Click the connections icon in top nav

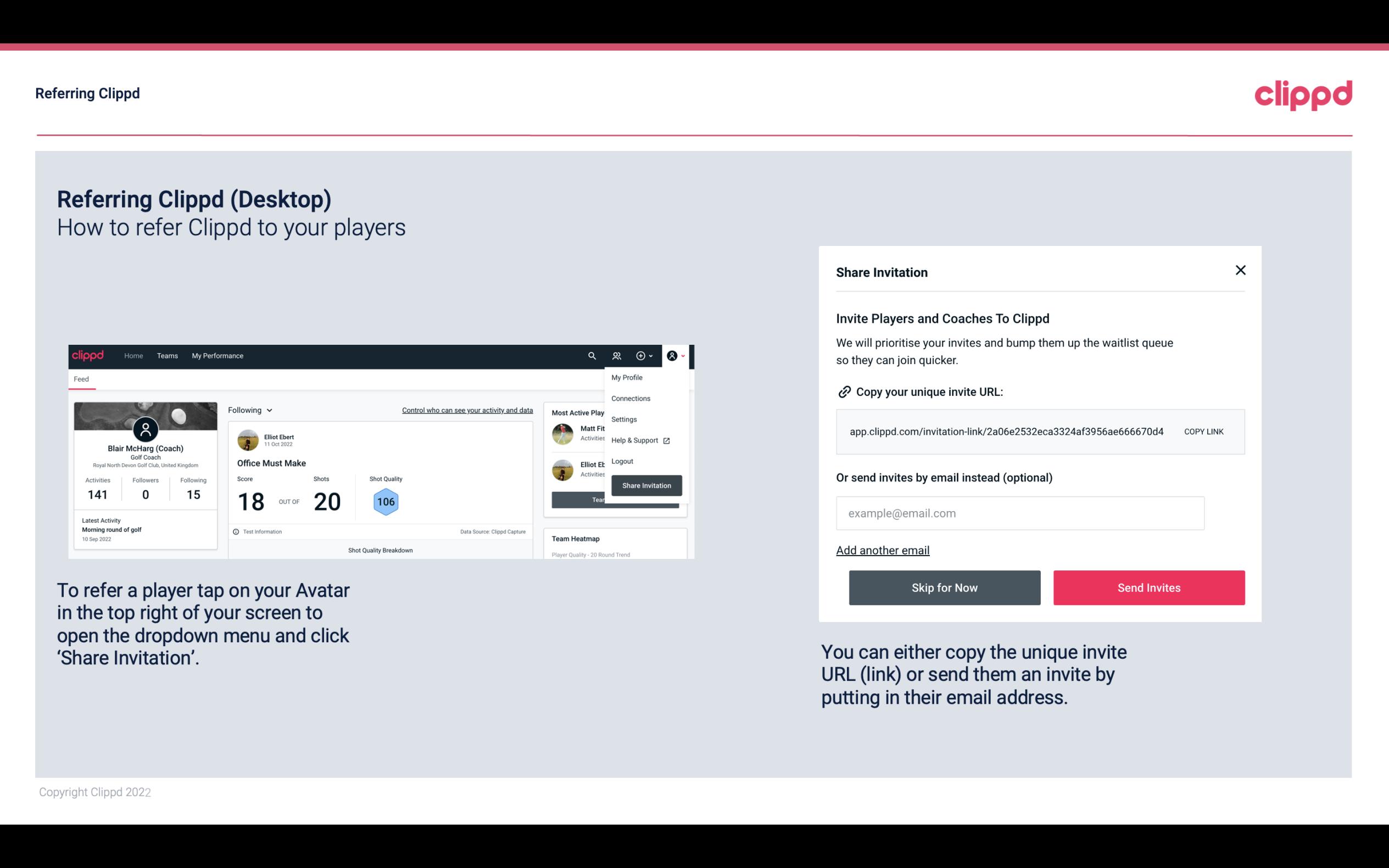coord(616,355)
